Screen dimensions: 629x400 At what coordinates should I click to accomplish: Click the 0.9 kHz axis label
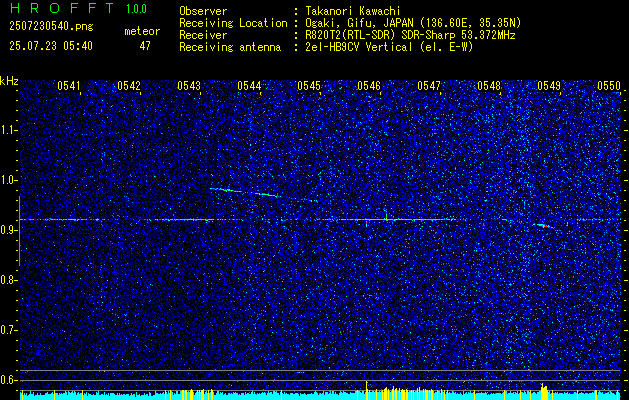coord(8,230)
